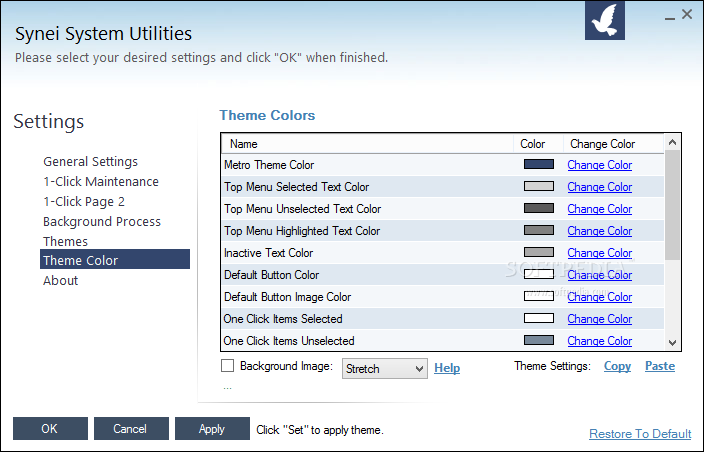The image size is (704, 452).
Task: Open General Settings page
Action: pyautogui.click(x=90, y=162)
